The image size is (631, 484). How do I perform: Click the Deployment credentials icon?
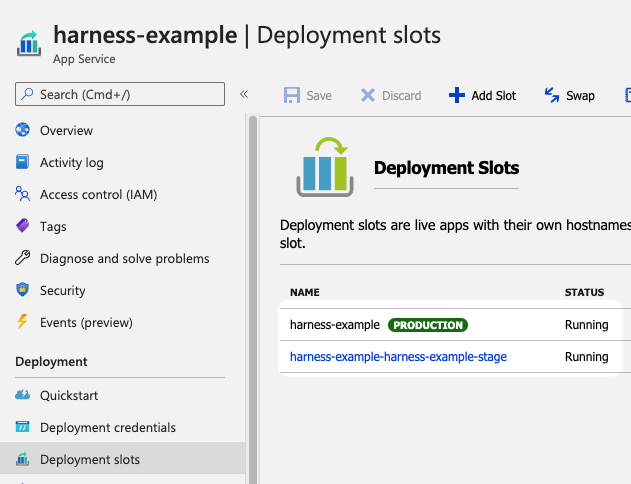23,426
